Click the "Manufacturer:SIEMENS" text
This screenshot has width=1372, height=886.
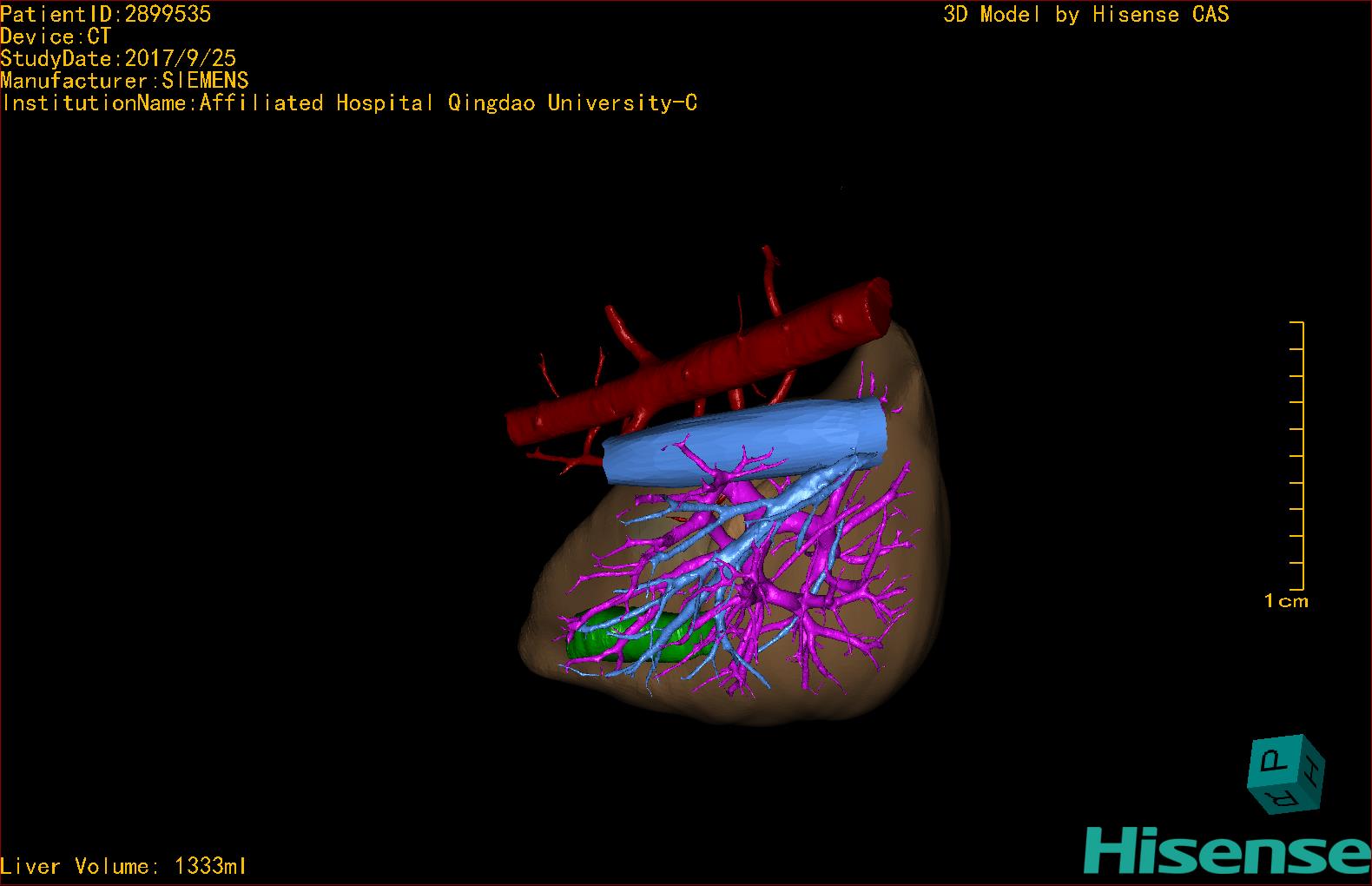125,81
